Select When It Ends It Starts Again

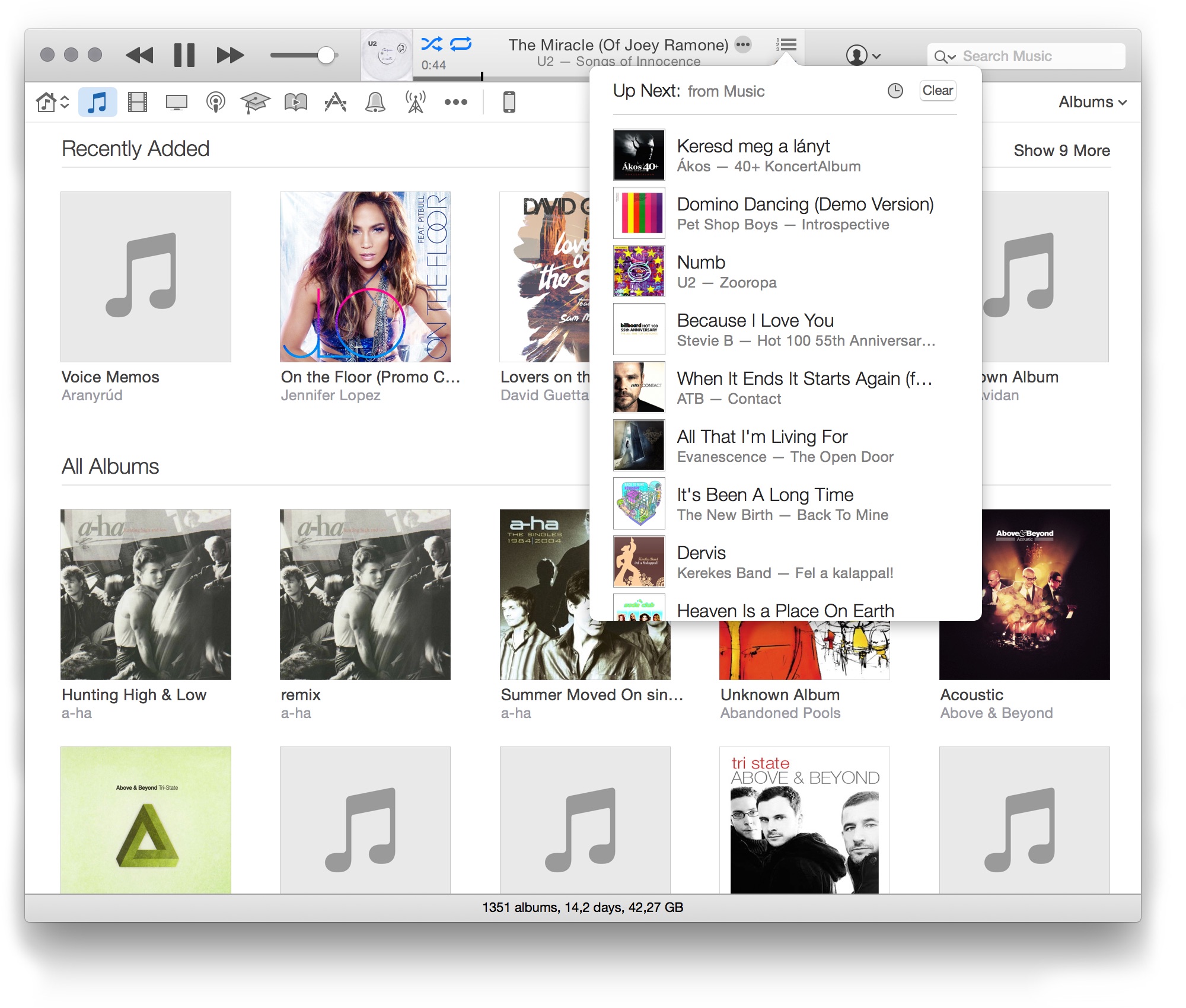coord(785,387)
